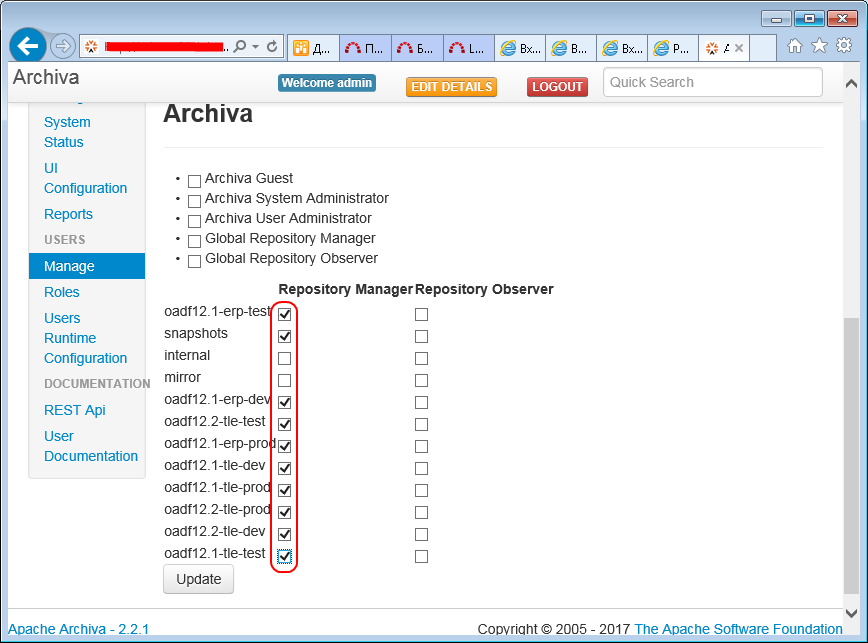This screenshot has width=868, height=643.
Task: Check Repository Manager for the internal repository
Action: [284, 358]
